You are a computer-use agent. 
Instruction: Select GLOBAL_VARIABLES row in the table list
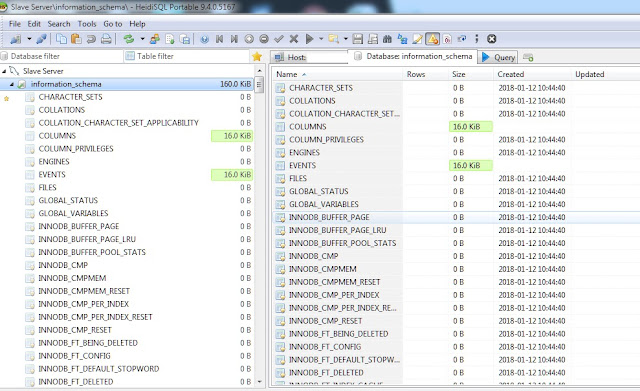click(x=456, y=204)
